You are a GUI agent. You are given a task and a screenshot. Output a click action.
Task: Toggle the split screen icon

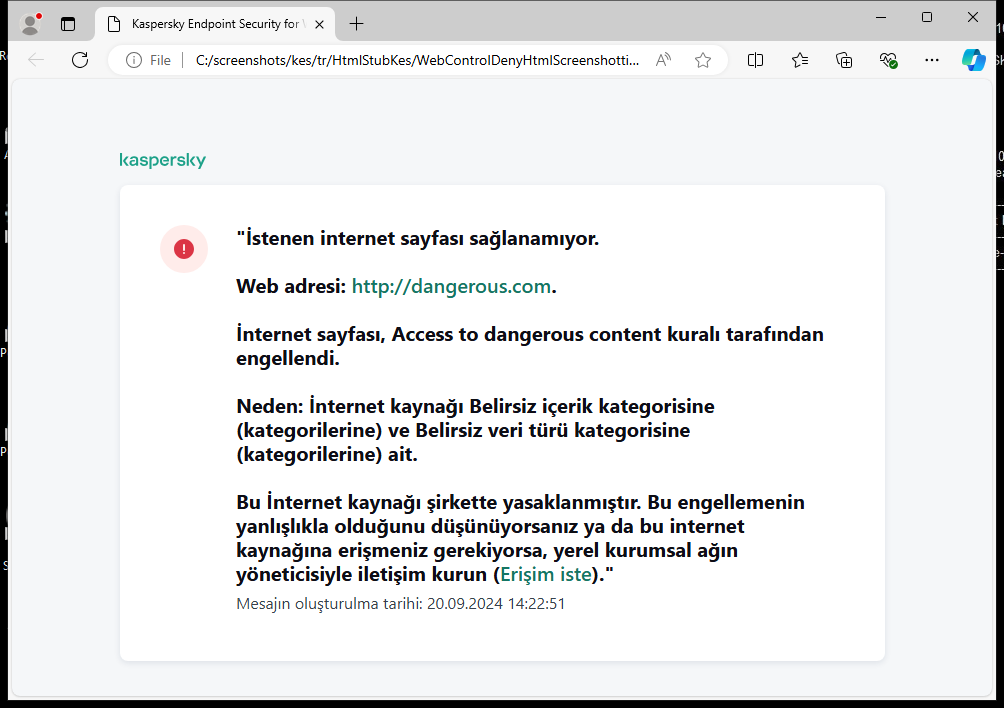coord(756,60)
